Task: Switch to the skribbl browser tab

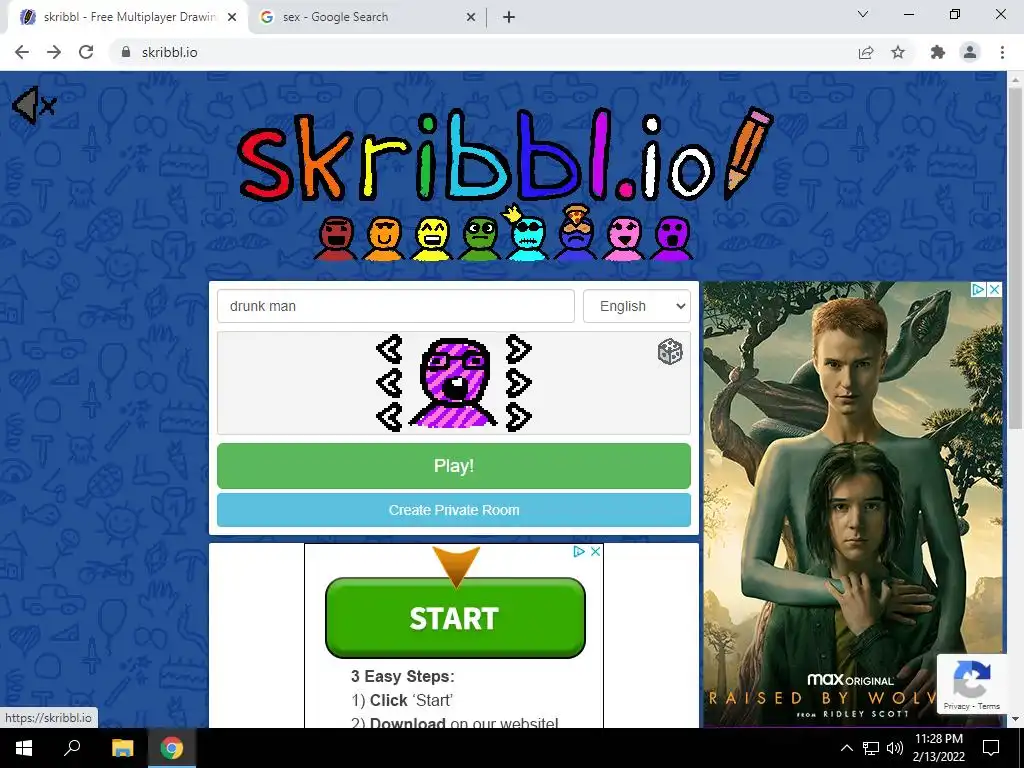Action: 128,17
